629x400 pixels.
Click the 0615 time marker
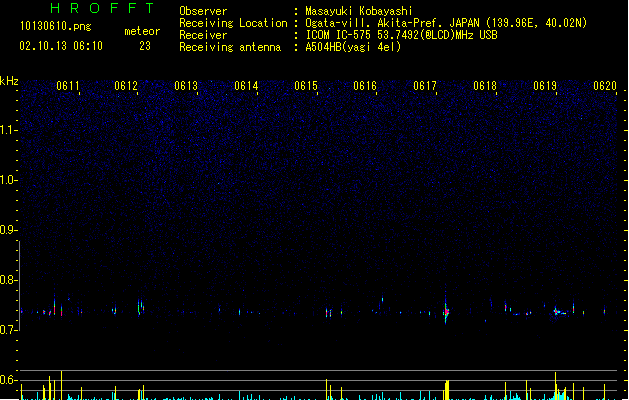coord(306,86)
